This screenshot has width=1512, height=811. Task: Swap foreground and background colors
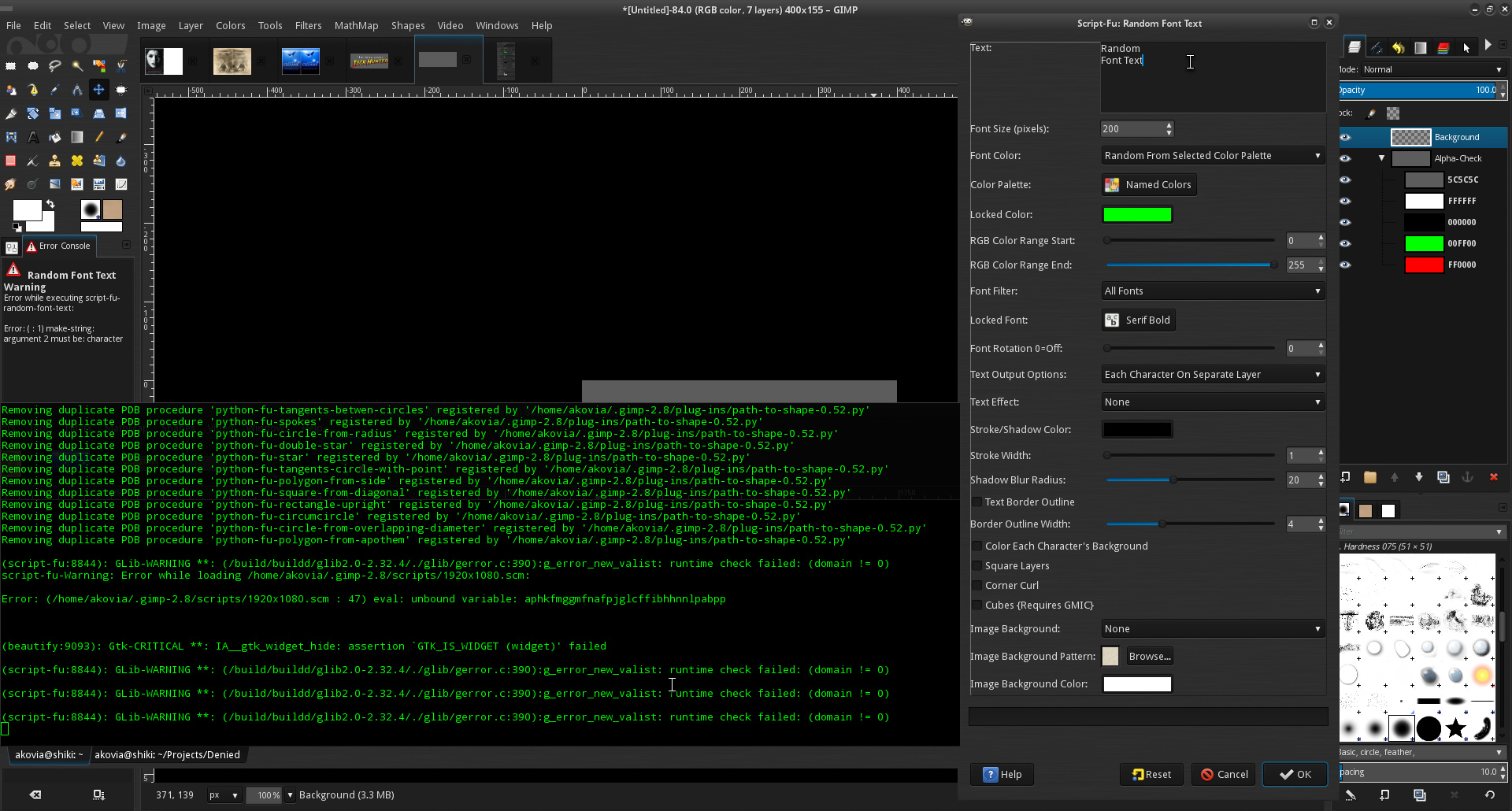50,204
